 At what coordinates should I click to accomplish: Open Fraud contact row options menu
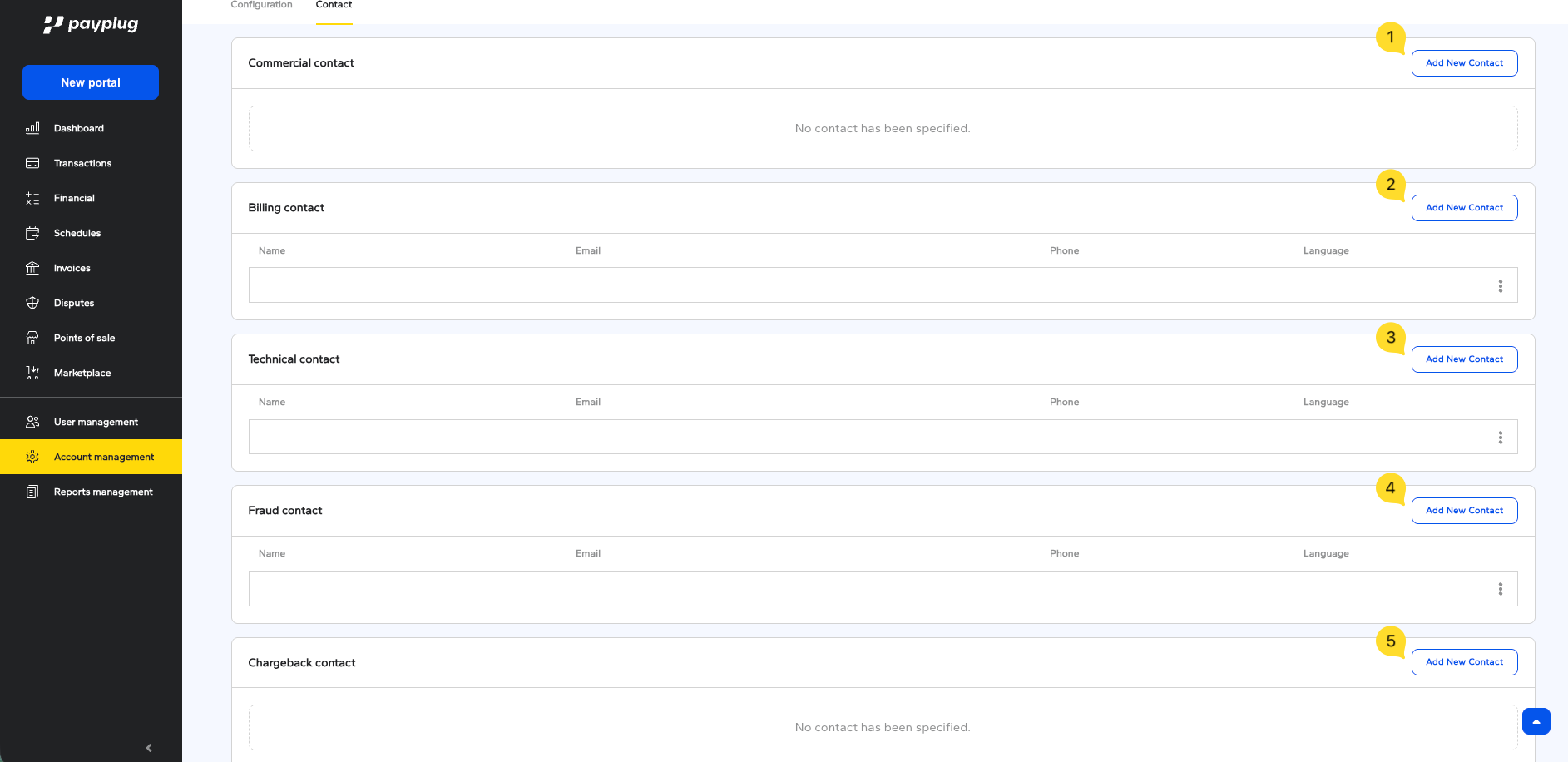pyautogui.click(x=1500, y=589)
